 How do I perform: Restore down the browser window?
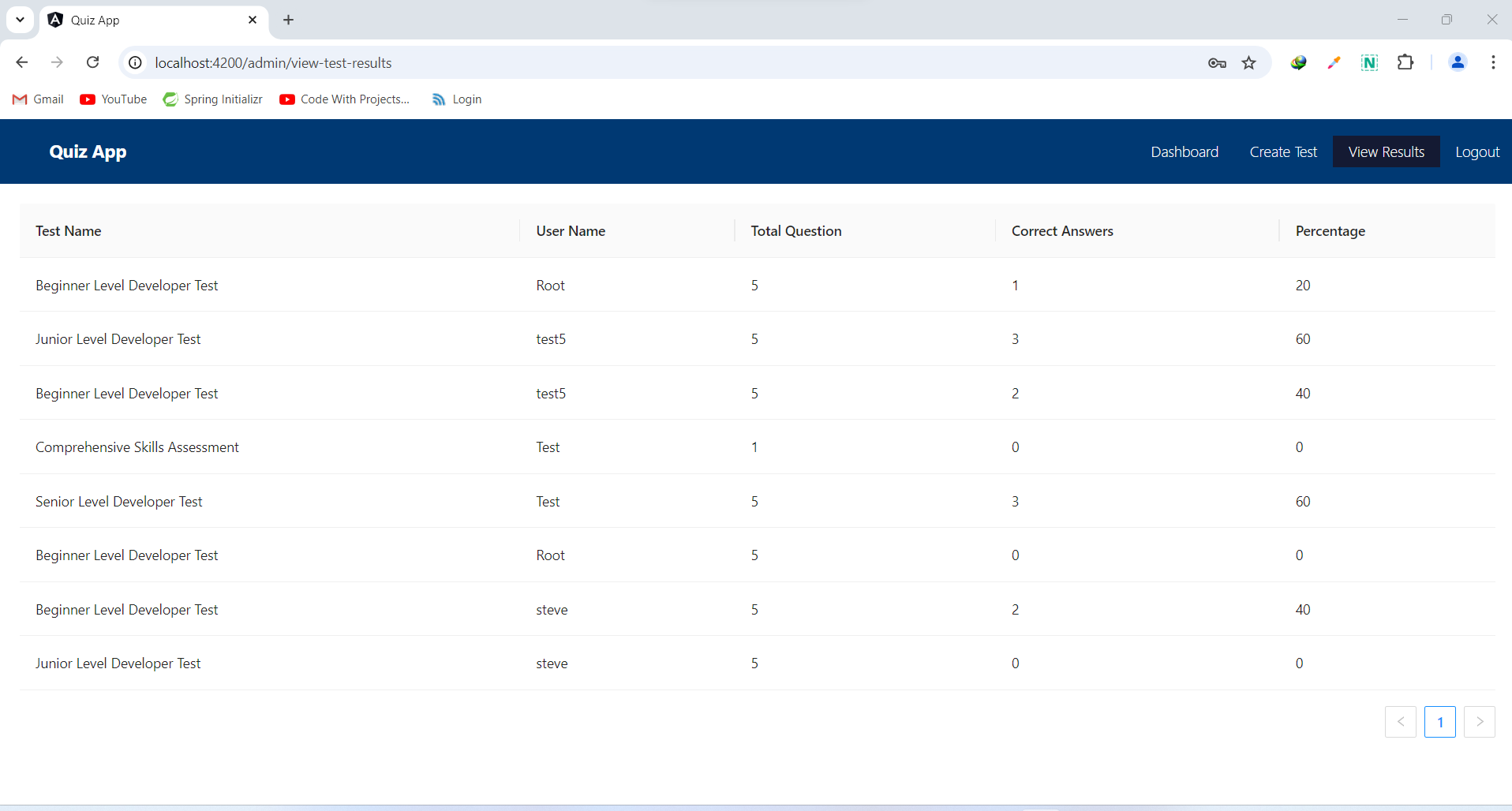click(1447, 20)
